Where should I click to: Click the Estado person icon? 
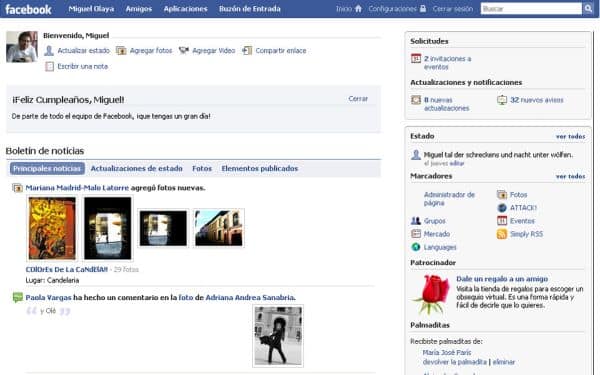pos(416,155)
